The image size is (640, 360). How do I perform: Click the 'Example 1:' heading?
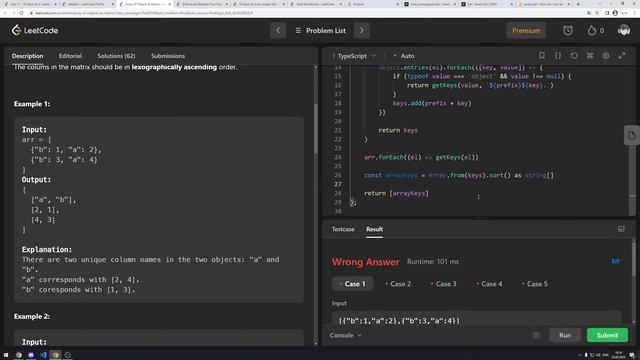(x=32, y=104)
